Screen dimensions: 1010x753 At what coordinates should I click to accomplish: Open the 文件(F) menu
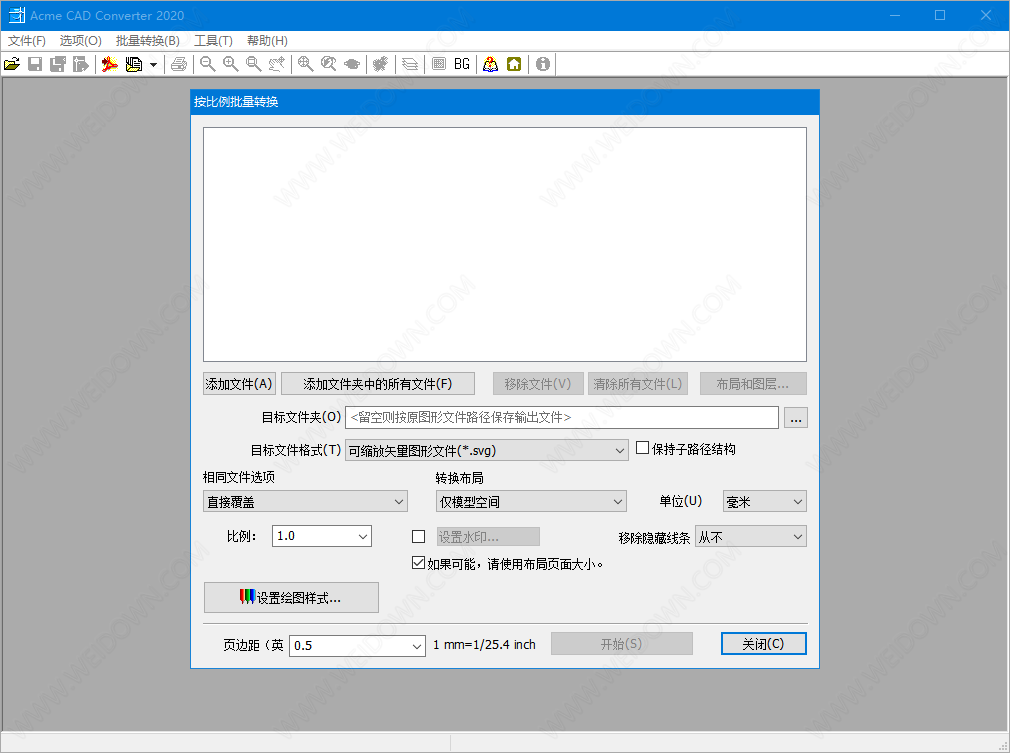[26, 41]
